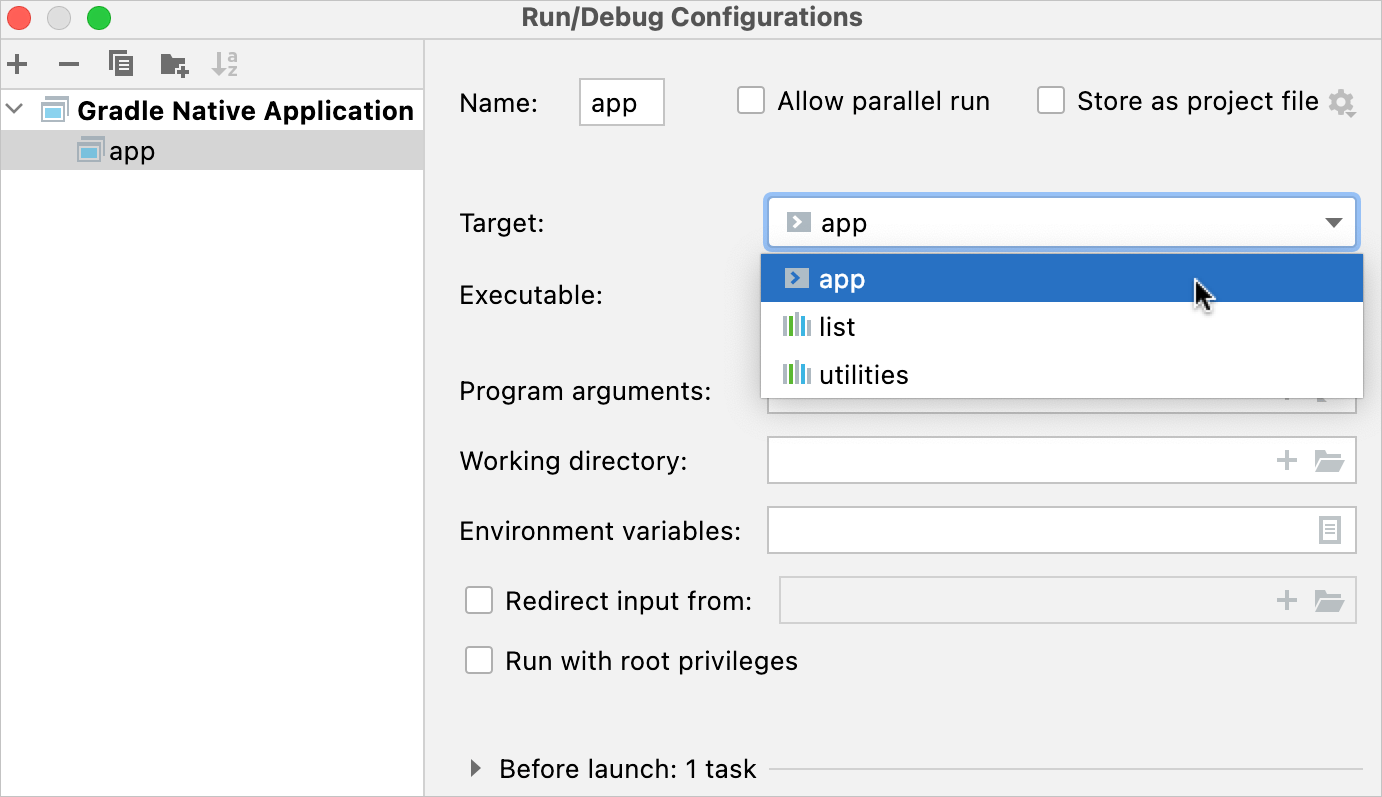Choose utilities from the Target list
The width and height of the screenshot is (1382, 797).
1062,375
